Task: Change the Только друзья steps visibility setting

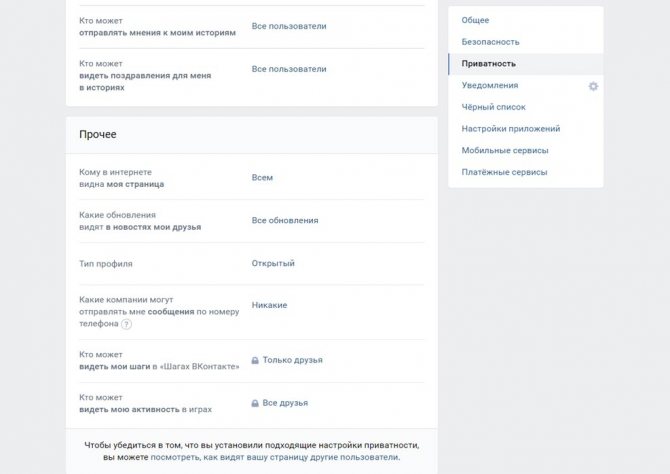Action: [x=293, y=360]
